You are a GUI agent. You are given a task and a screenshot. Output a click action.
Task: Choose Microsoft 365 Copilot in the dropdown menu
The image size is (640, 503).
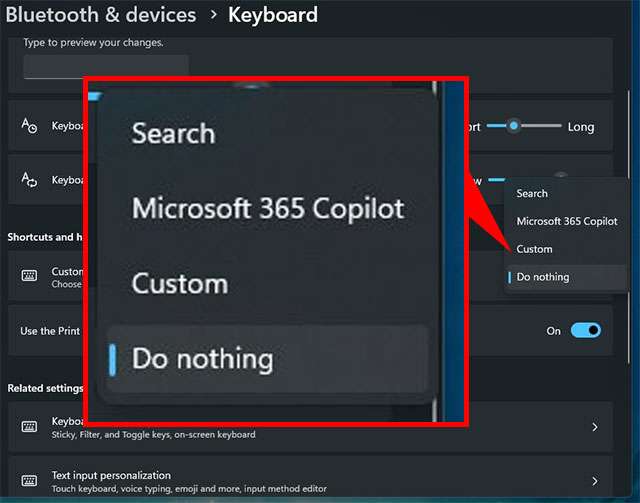point(565,221)
